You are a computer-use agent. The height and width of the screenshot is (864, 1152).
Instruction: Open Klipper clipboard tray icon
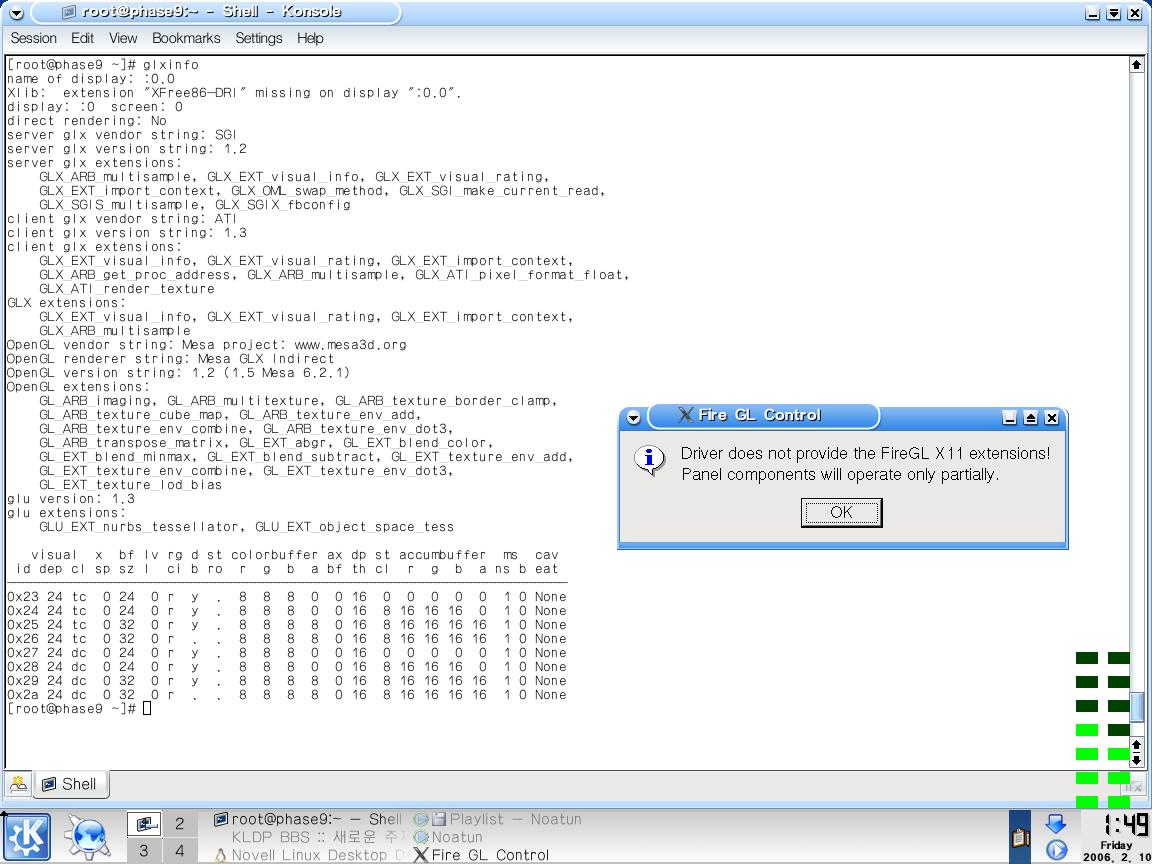(1020, 837)
